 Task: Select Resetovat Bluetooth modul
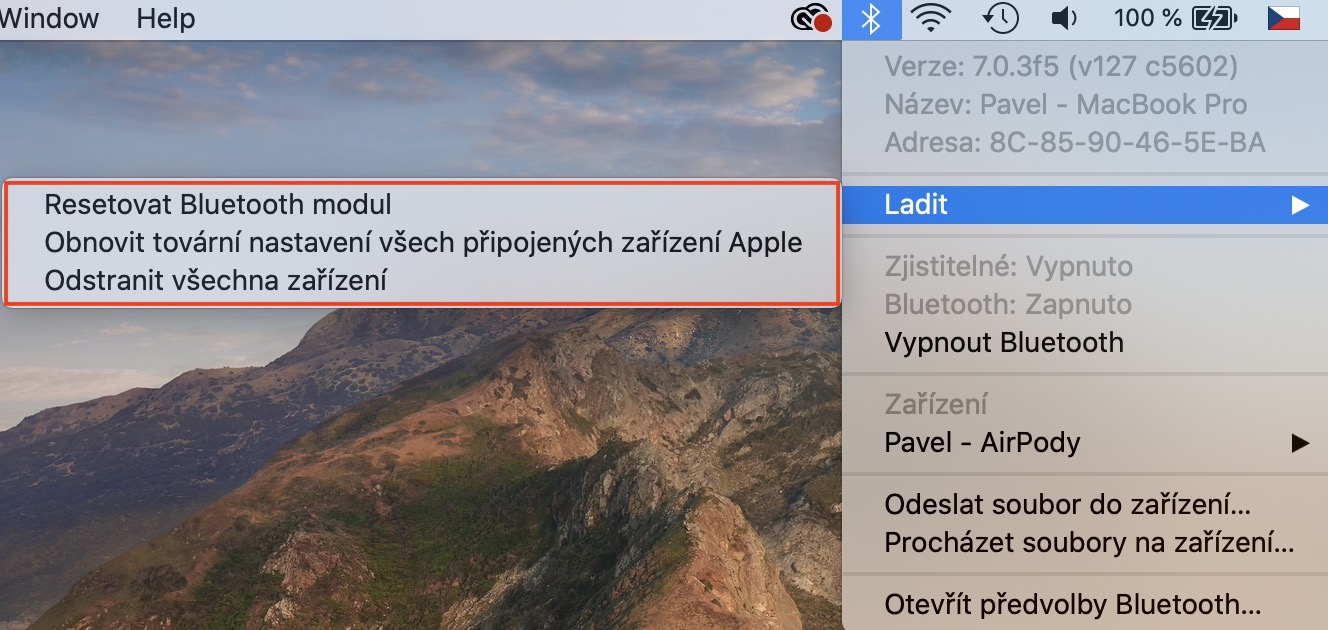pos(218,205)
